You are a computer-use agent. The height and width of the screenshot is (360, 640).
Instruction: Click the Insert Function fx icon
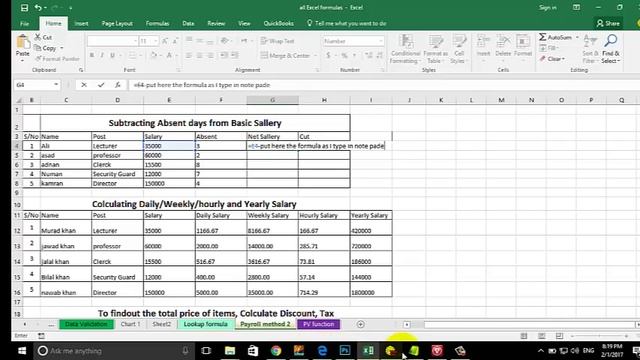[118, 85]
